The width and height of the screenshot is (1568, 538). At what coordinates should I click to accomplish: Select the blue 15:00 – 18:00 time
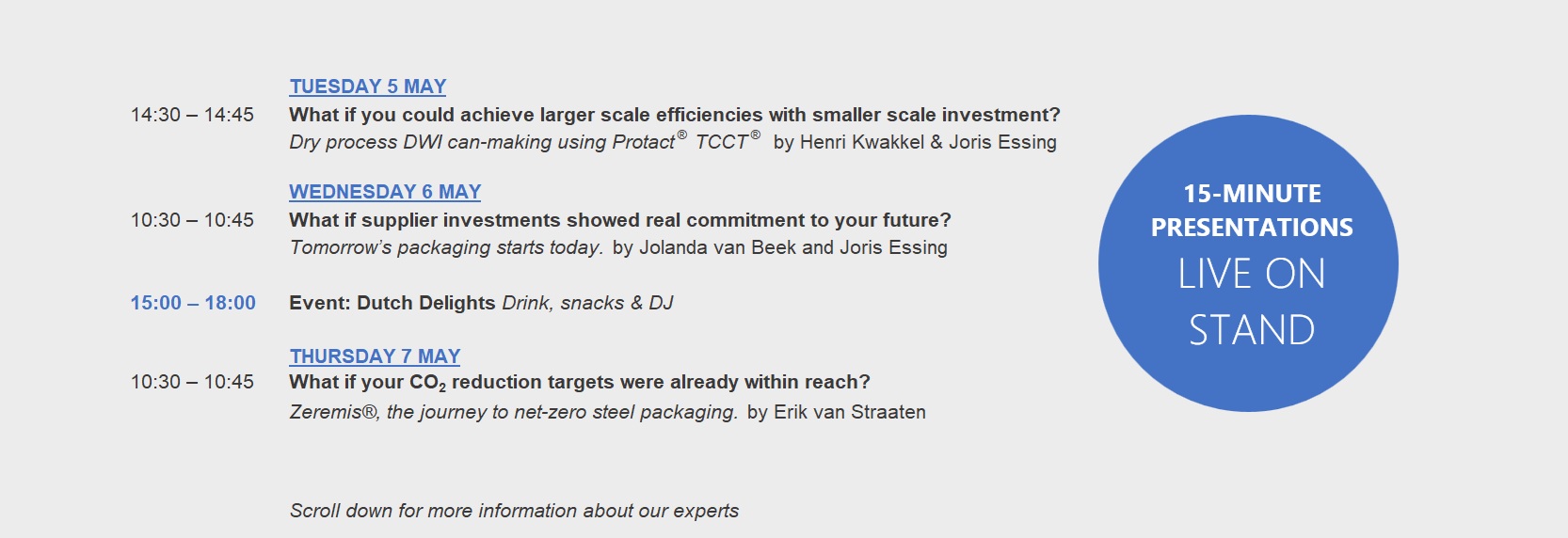click(193, 303)
